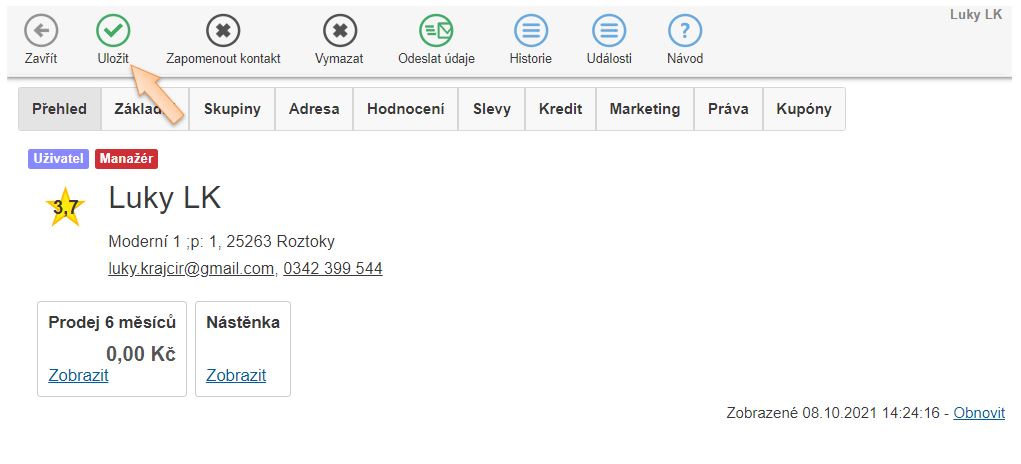This screenshot has height=464, width=1021.
Task: Open help via Návod icon
Action: coord(684,31)
